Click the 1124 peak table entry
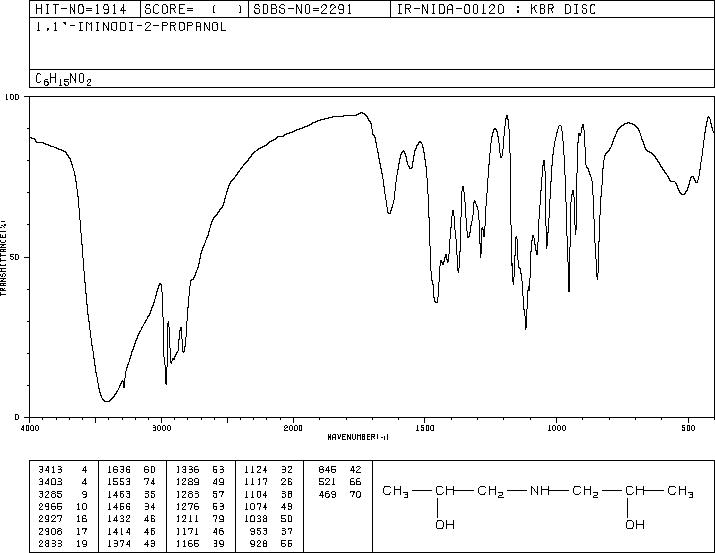This screenshot has width=715, height=553. click(269, 470)
